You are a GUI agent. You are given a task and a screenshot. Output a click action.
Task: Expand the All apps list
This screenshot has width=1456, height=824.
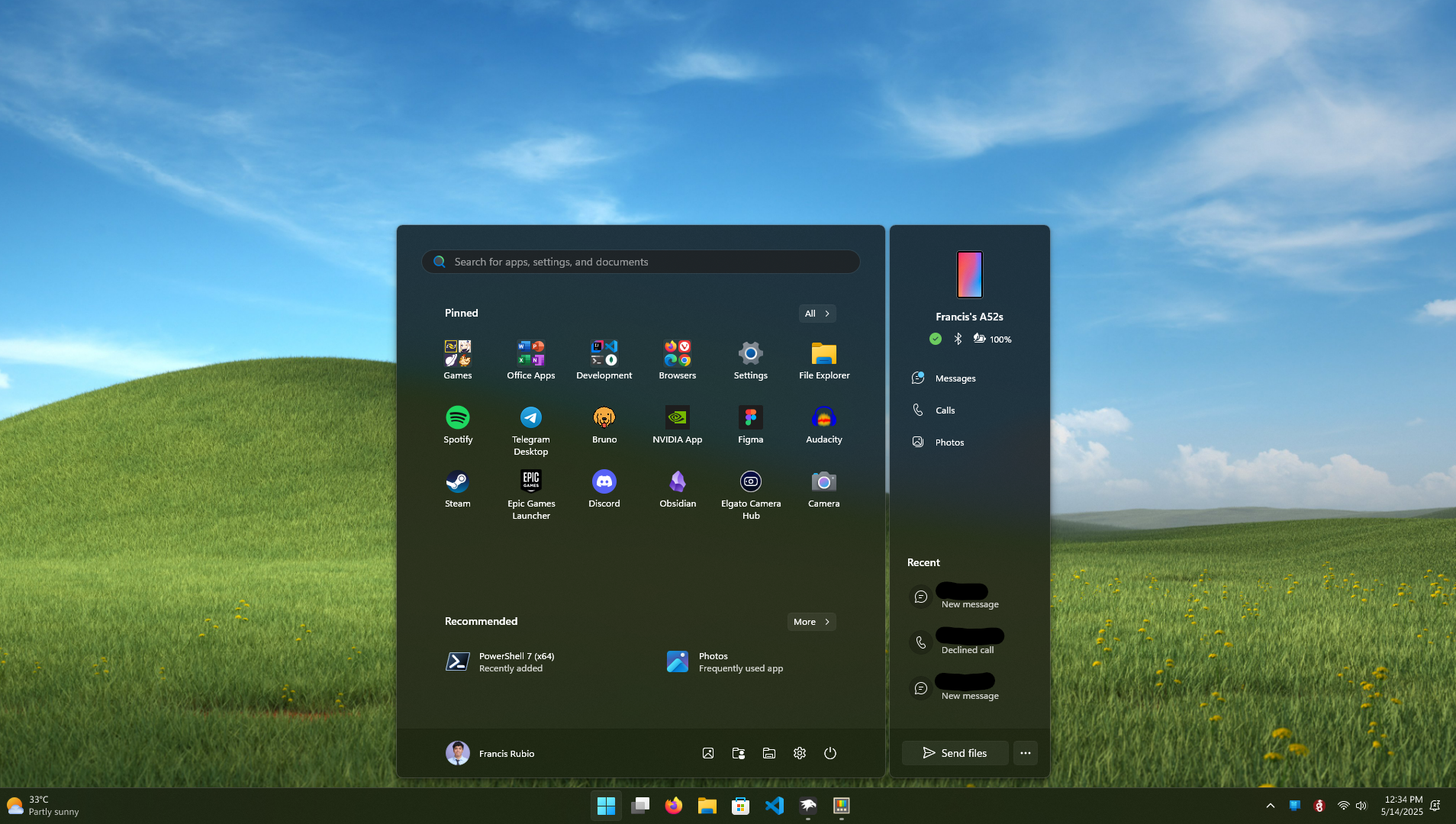(817, 314)
